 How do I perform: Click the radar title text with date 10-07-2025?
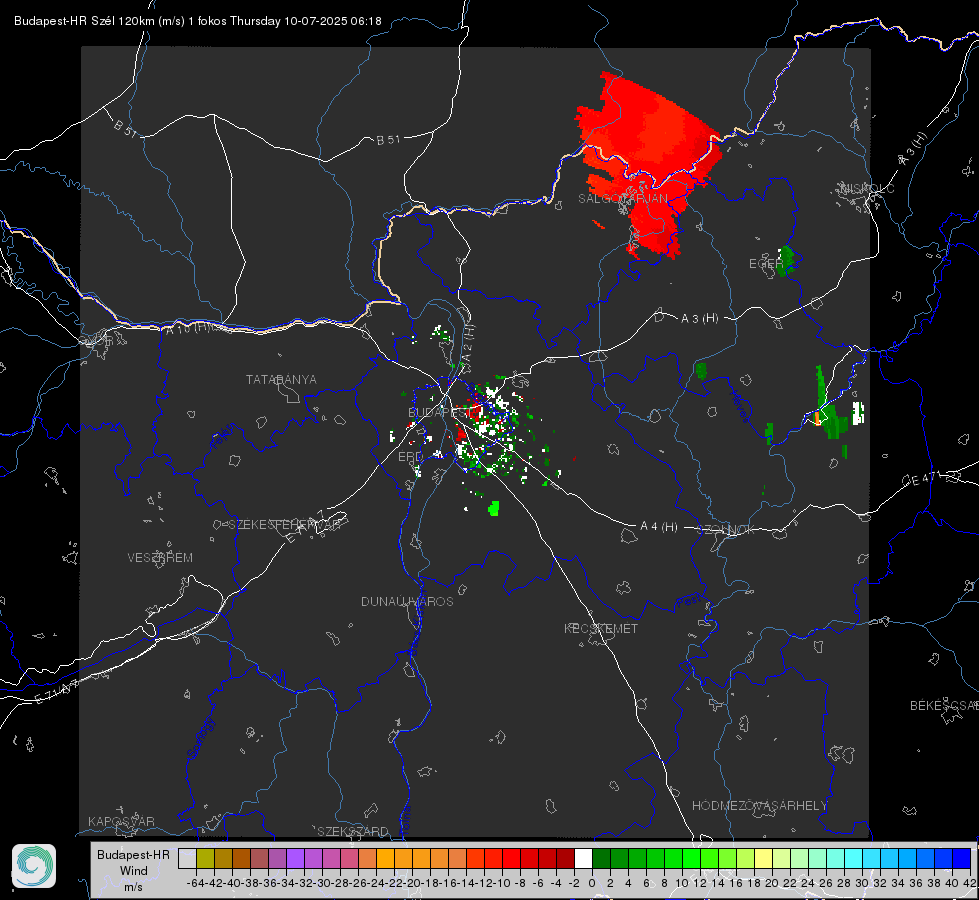click(197, 21)
